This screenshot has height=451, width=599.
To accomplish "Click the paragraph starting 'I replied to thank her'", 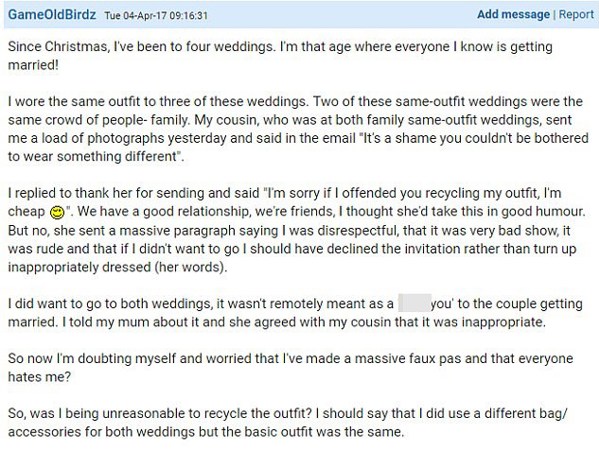I will click(x=296, y=230).
